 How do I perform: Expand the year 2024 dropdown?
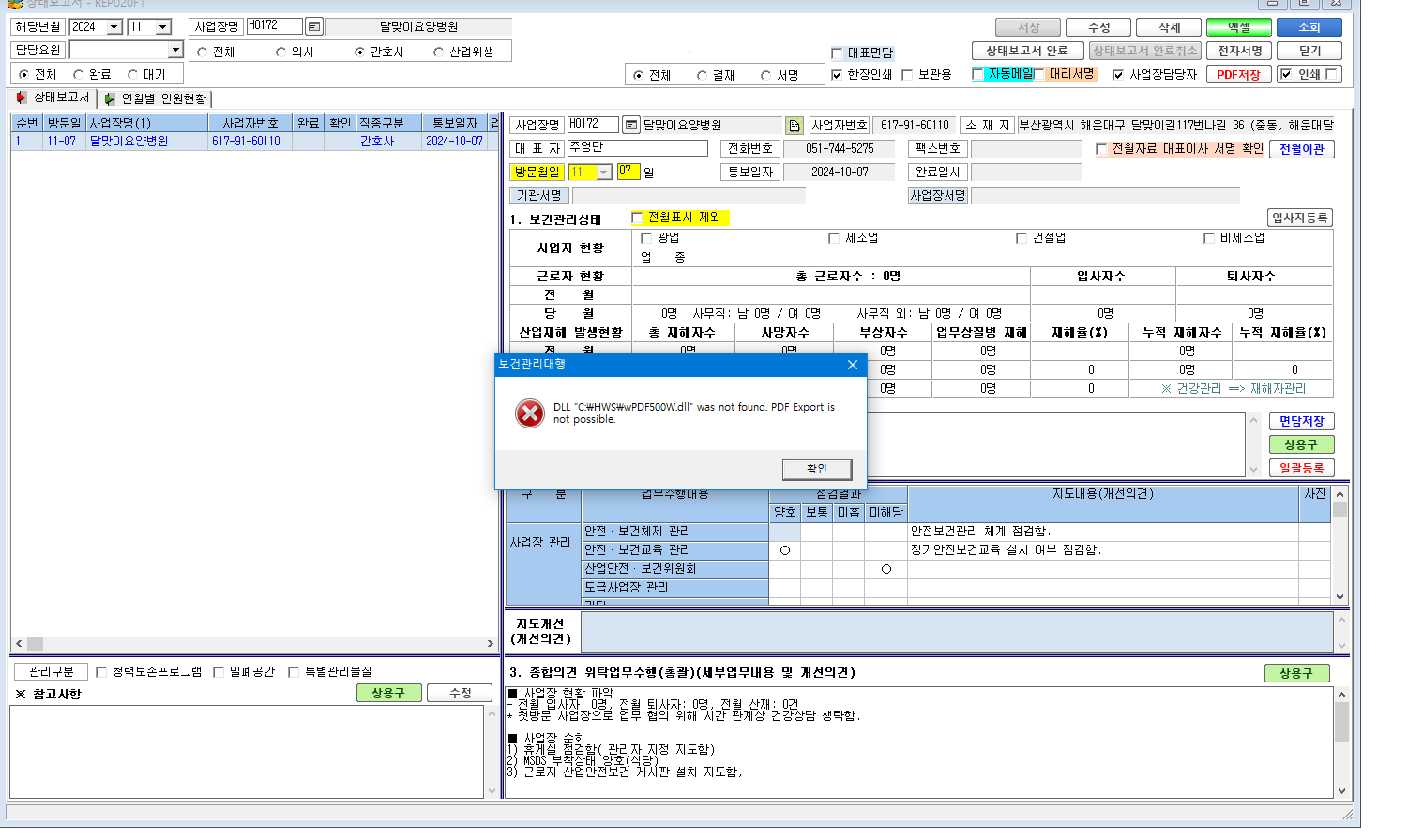pyautogui.click(x=114, y=27)
